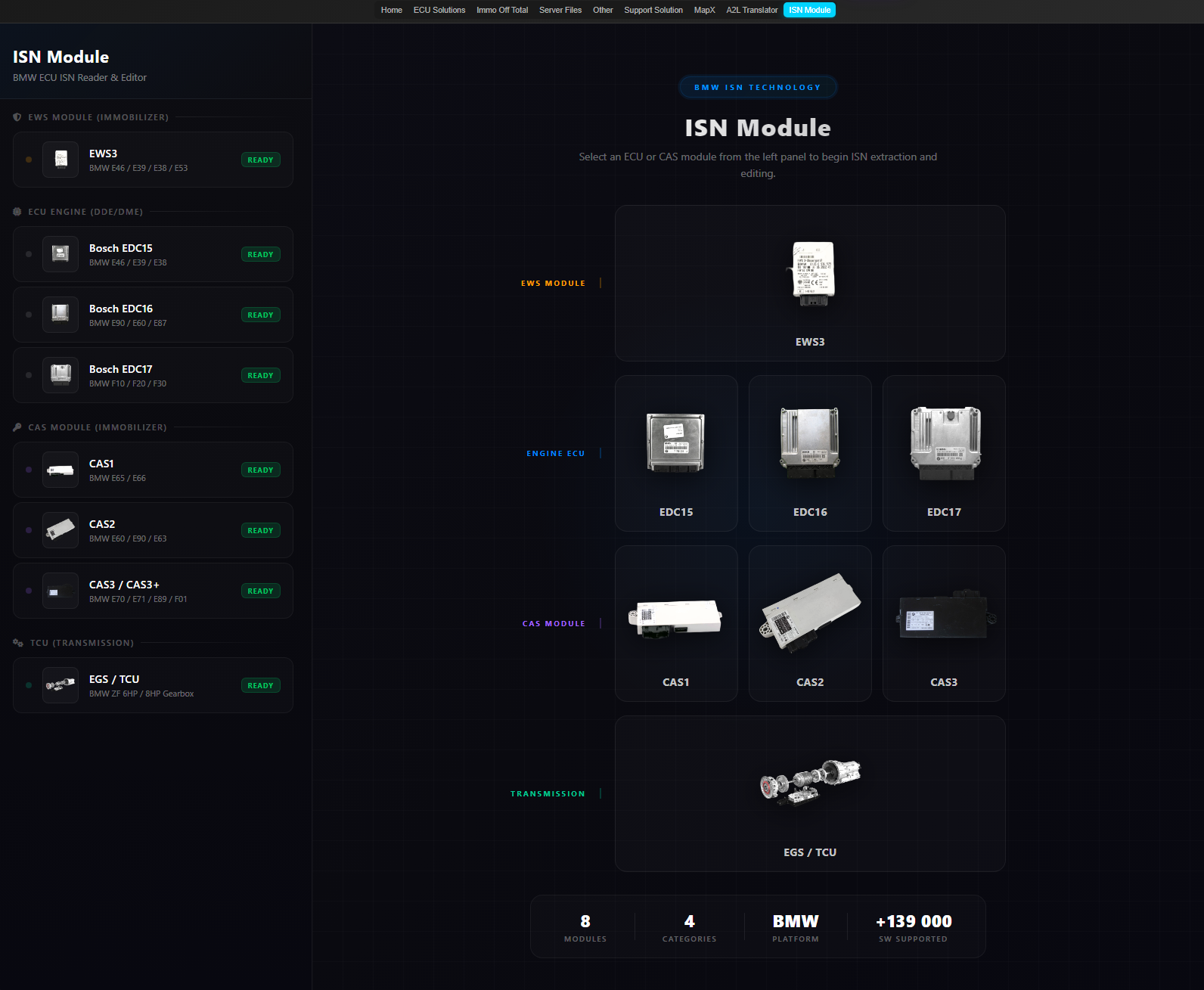Click the CAS1 module icon in sidebar

(x=61, y=470)
